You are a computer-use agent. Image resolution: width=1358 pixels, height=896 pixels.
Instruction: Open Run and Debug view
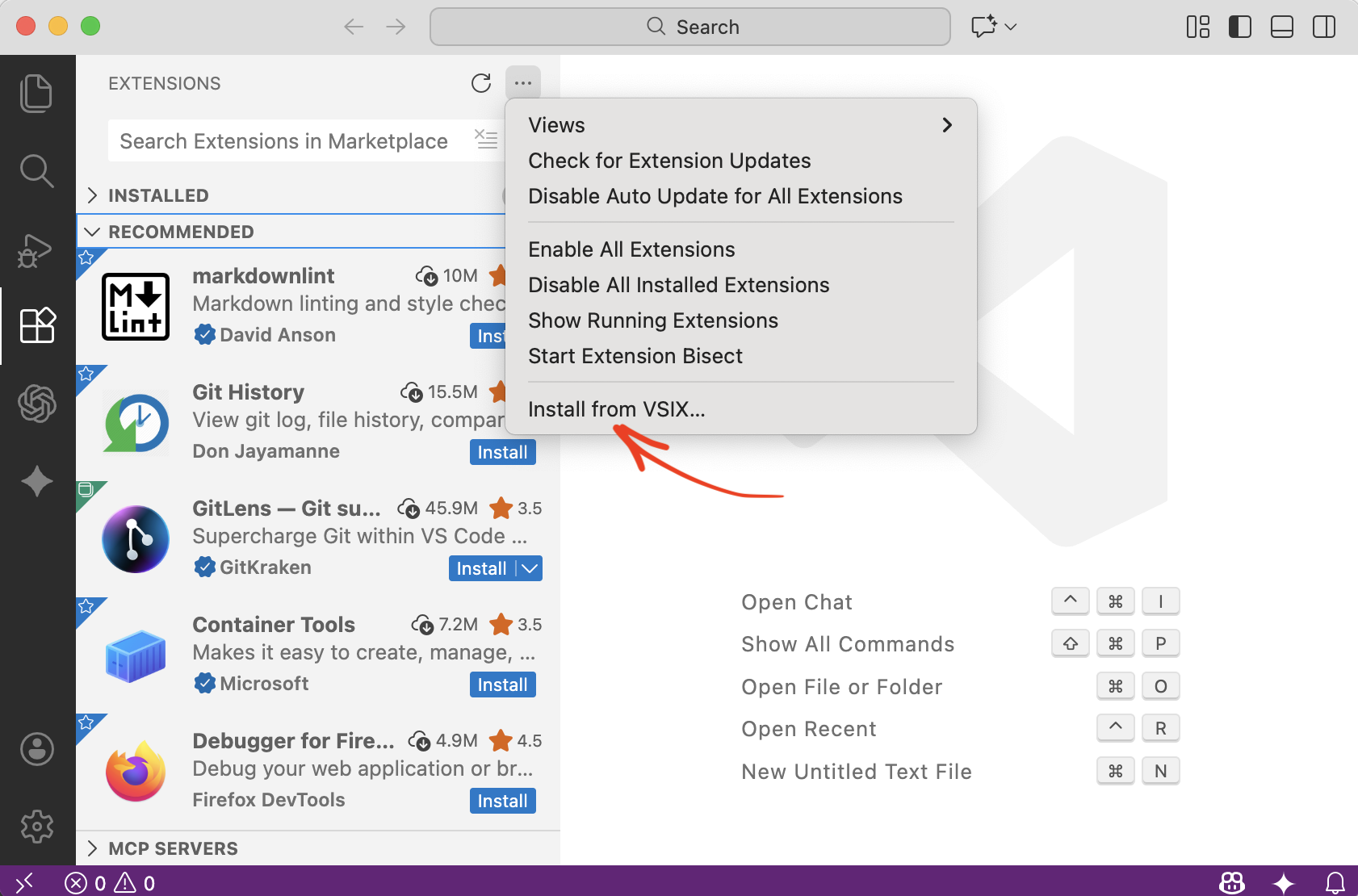pos(36,250)
